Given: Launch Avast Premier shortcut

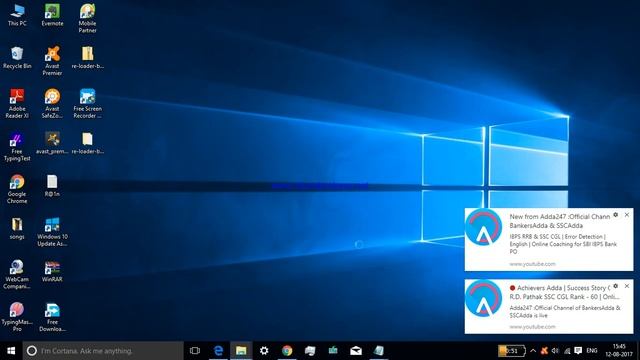Looking at the screenshot, I should [x=52, y=61].
